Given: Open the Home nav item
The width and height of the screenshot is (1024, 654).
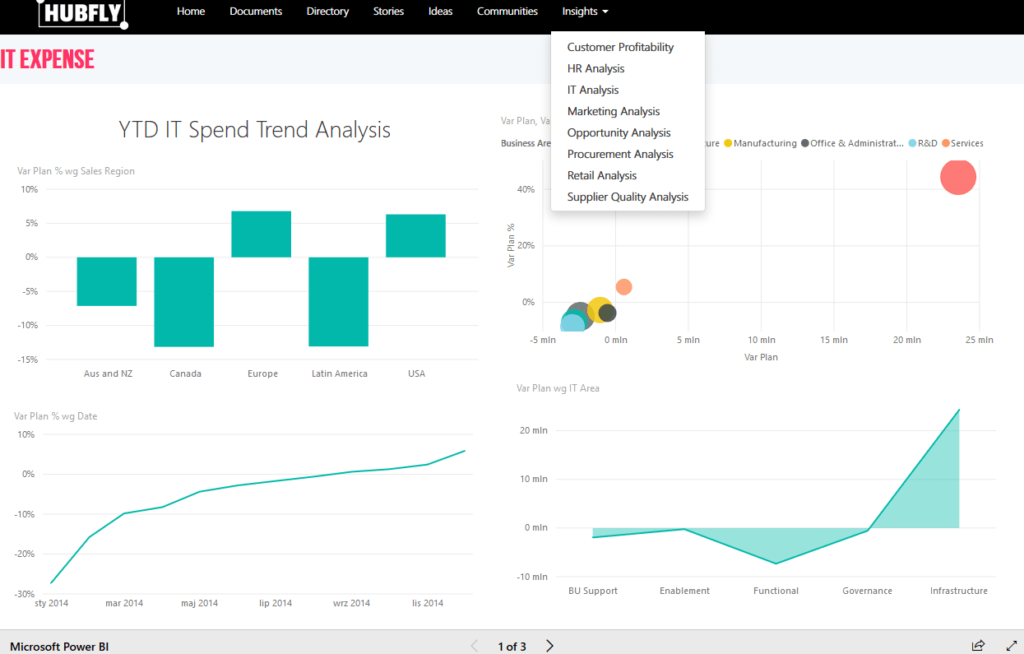Looking at the screenshot, I should (191, 11).
